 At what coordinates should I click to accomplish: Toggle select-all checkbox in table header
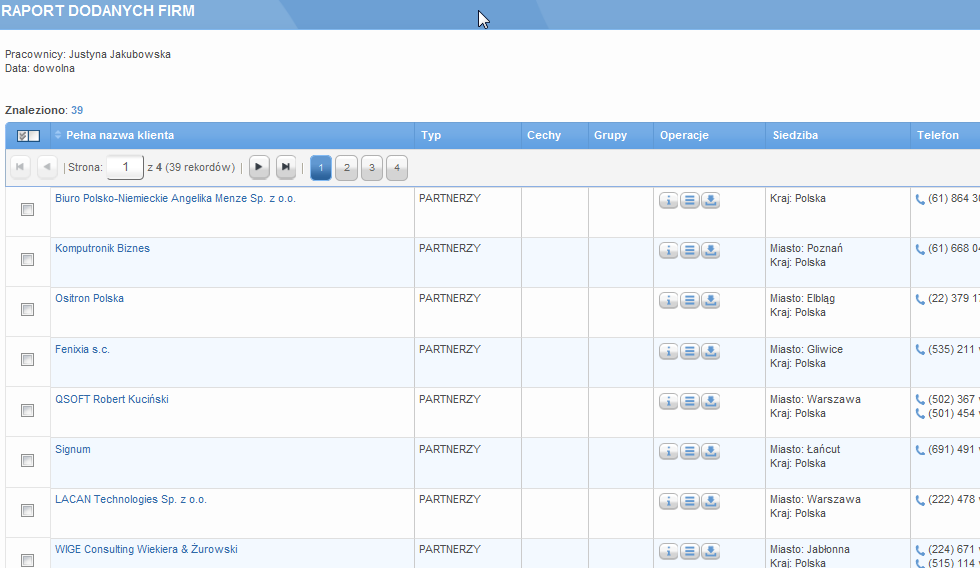coord(28,136)
